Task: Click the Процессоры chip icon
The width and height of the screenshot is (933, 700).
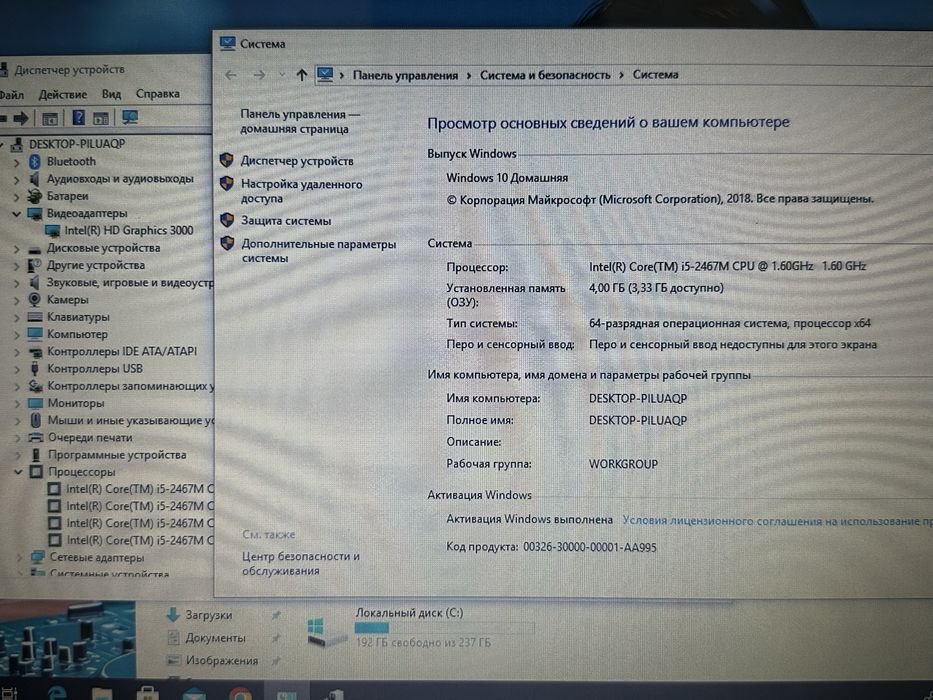Action: 36,472
